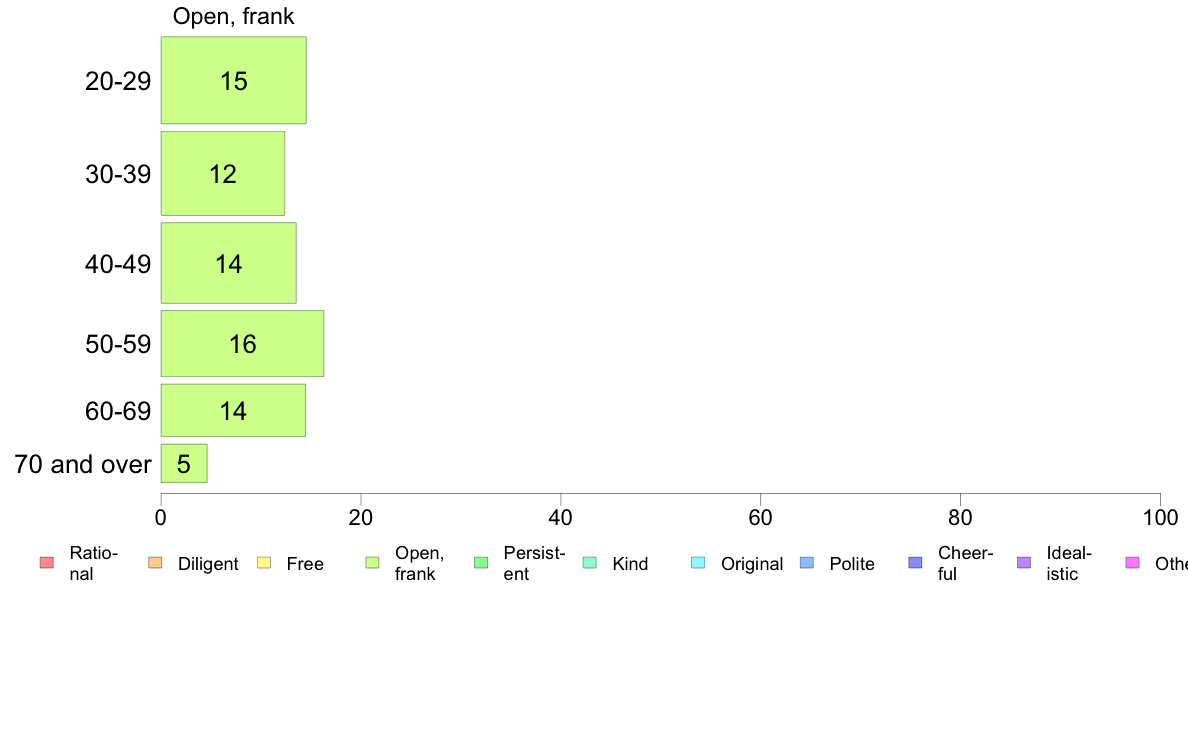Click the pink Other legend swatch

point(1133,562)
